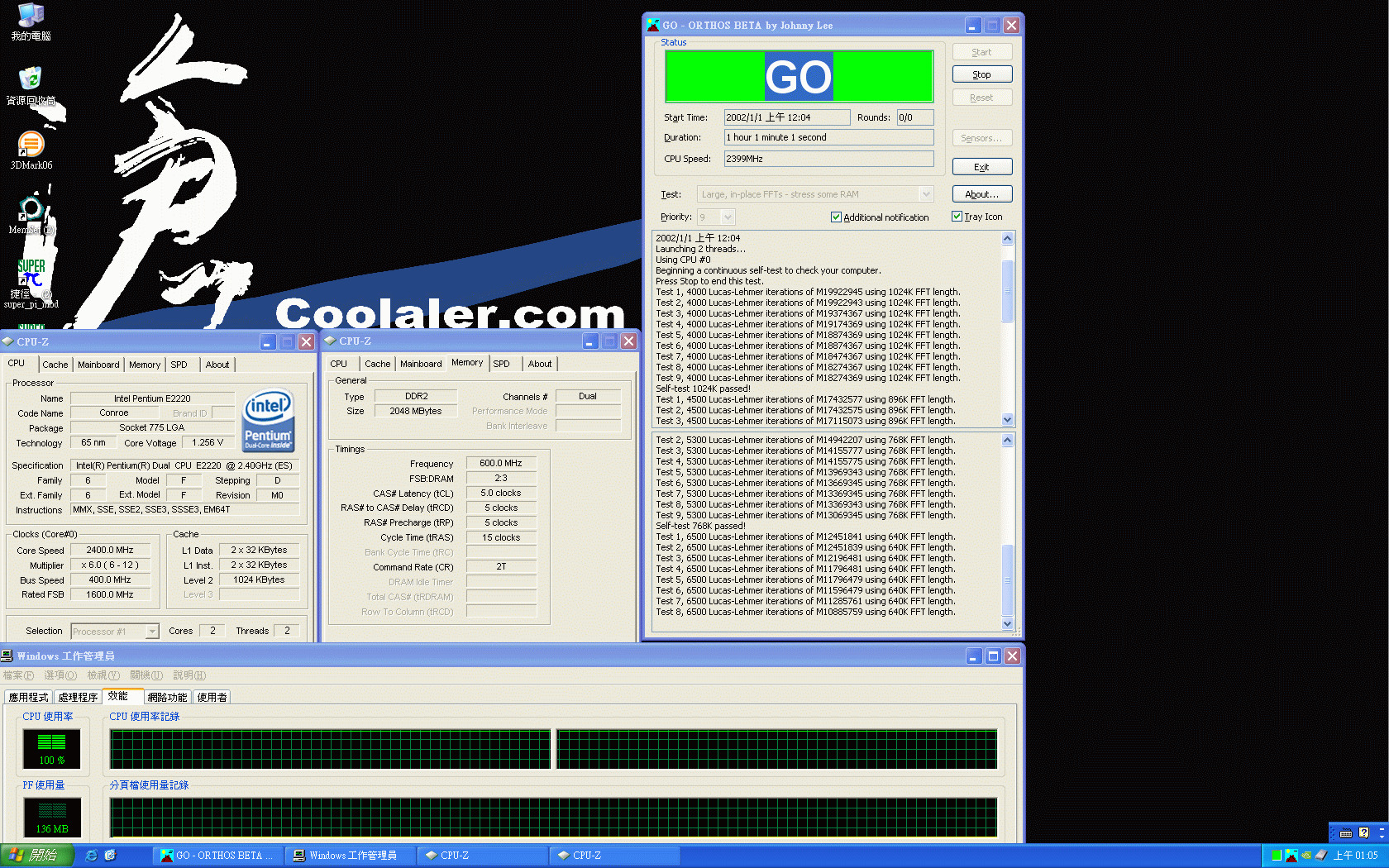Expand the Test type dropdown

click(x=926, y=194)
